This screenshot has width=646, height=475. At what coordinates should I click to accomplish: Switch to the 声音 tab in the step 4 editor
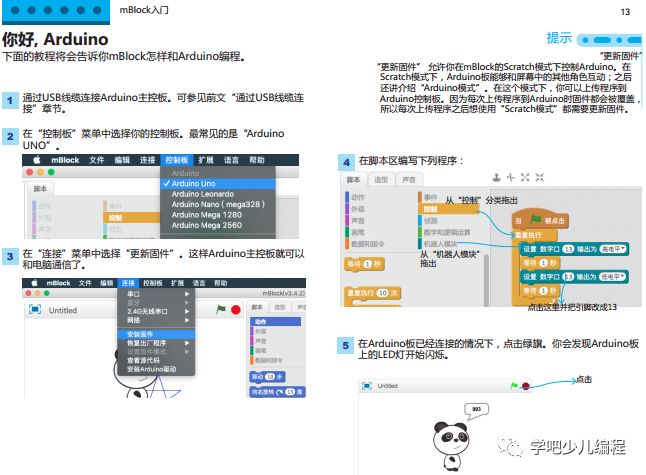pos(409,180)
